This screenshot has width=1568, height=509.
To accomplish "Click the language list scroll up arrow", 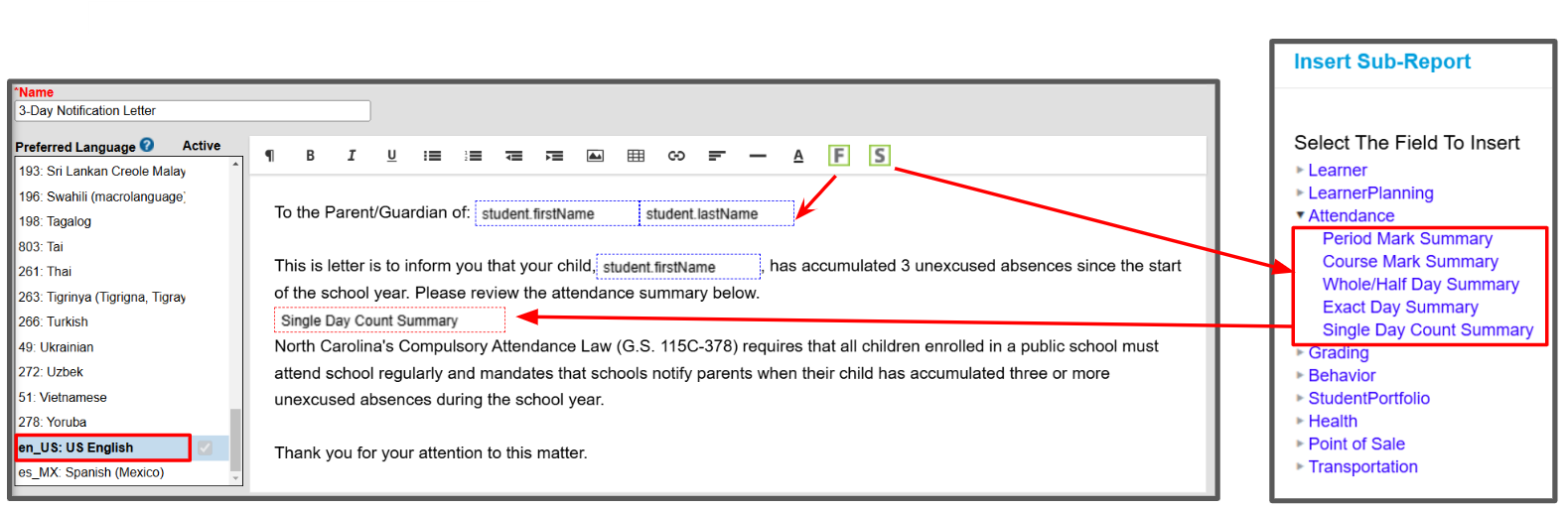I will tap(235, 164).
